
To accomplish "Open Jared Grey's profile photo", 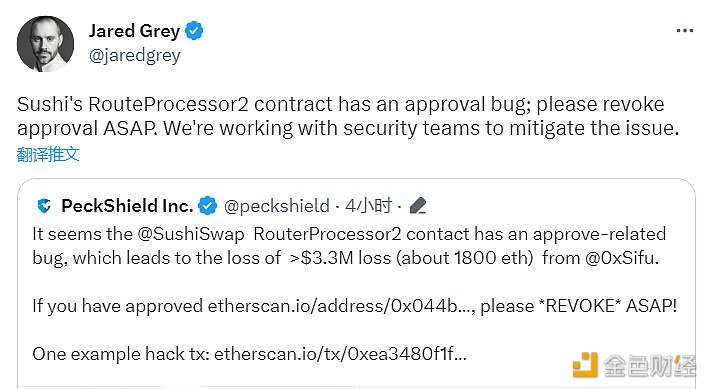I will point(45,44).
